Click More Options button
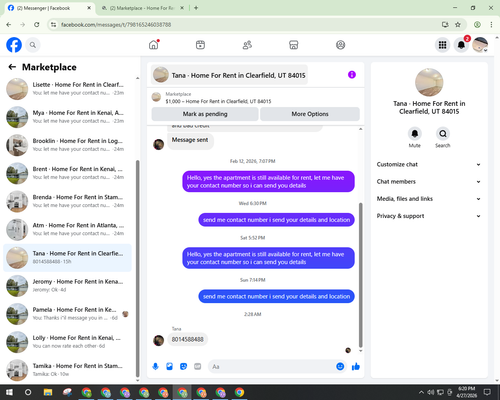 pyautogui.click(x=310, y=114)
